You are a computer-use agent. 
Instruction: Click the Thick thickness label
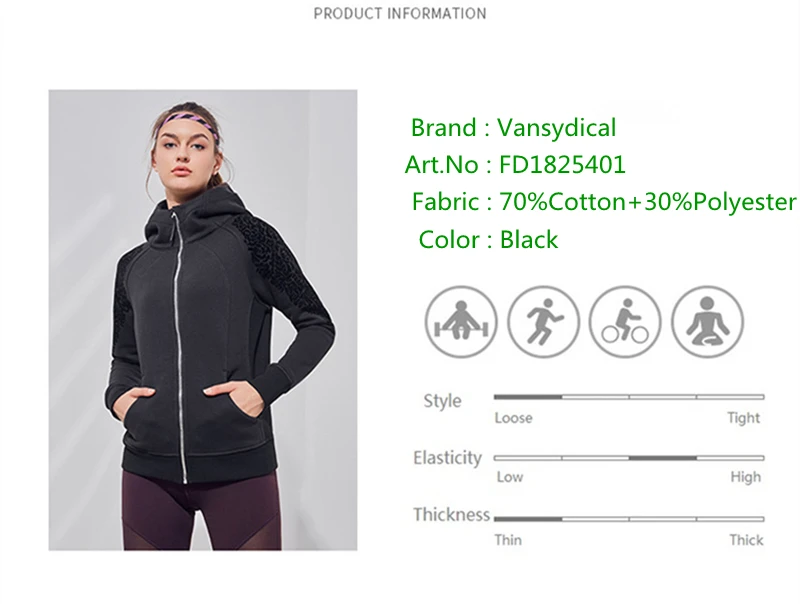click(746, 540)
